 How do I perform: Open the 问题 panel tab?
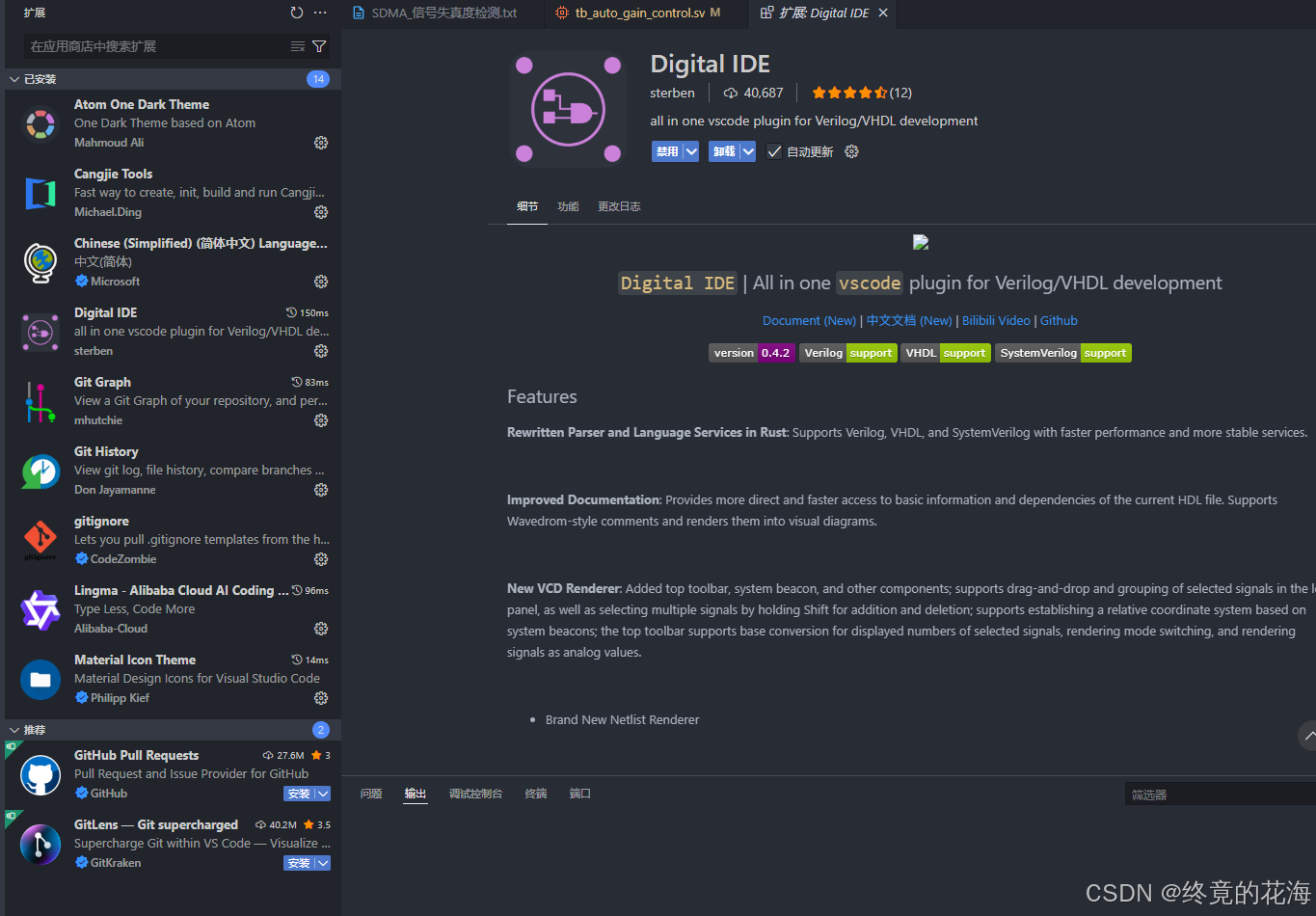371,794
